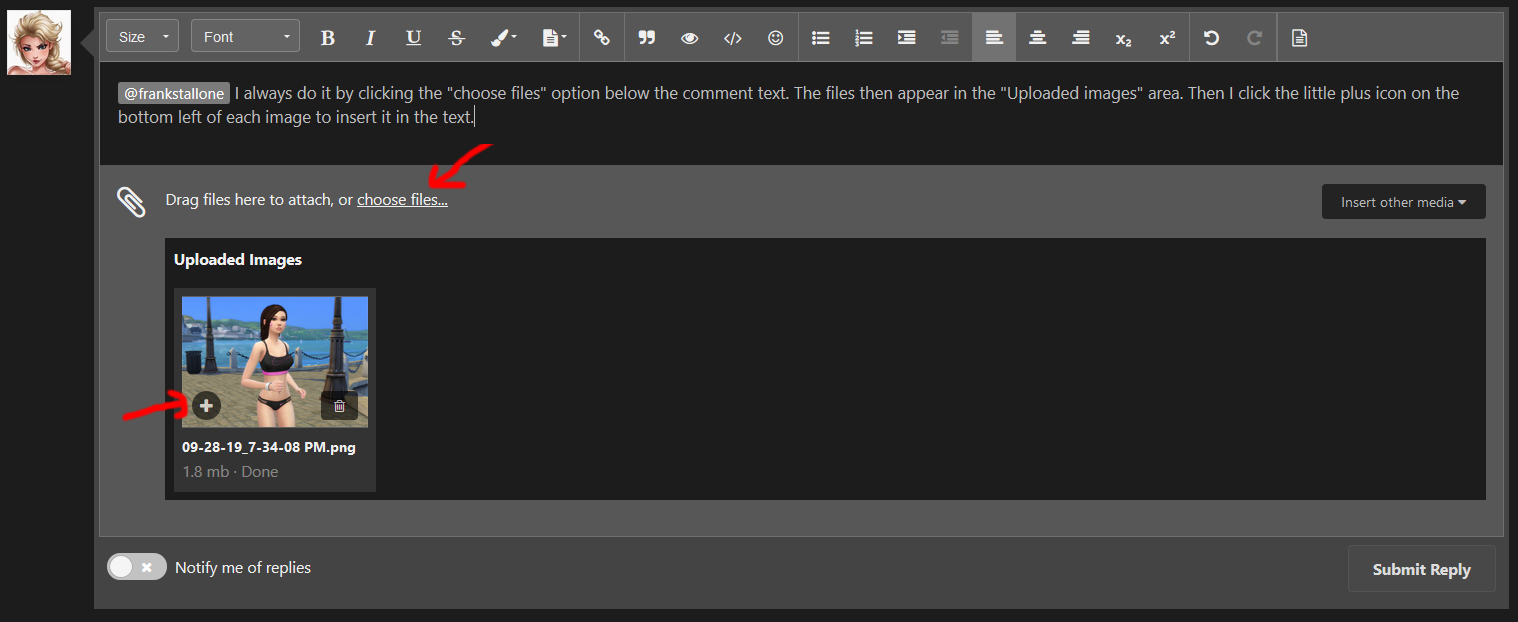1518x622 pixels.
Task: Increase text indent
Action: [907, 38]
